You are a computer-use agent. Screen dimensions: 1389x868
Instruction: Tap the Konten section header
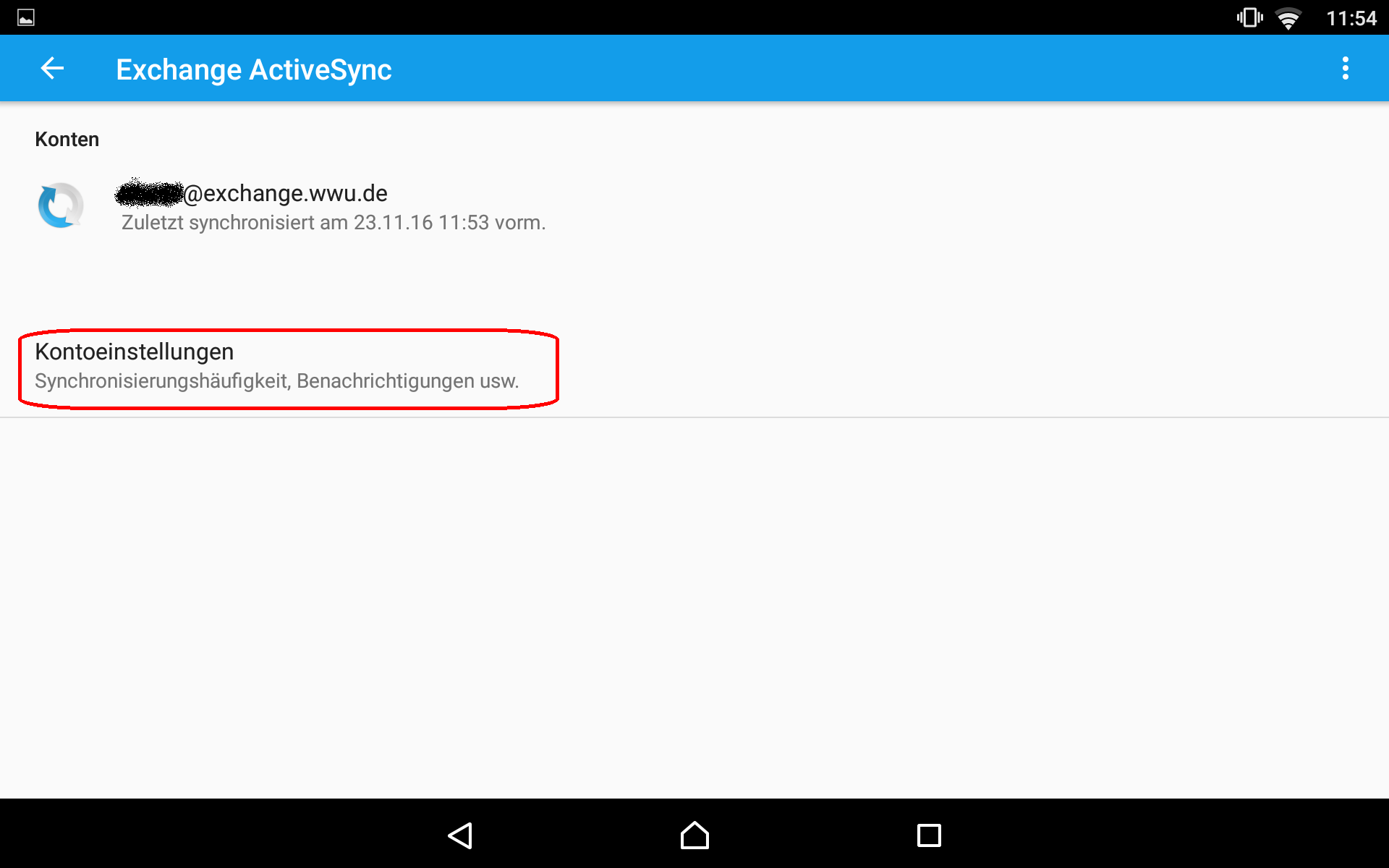click(x=67, y=139)
